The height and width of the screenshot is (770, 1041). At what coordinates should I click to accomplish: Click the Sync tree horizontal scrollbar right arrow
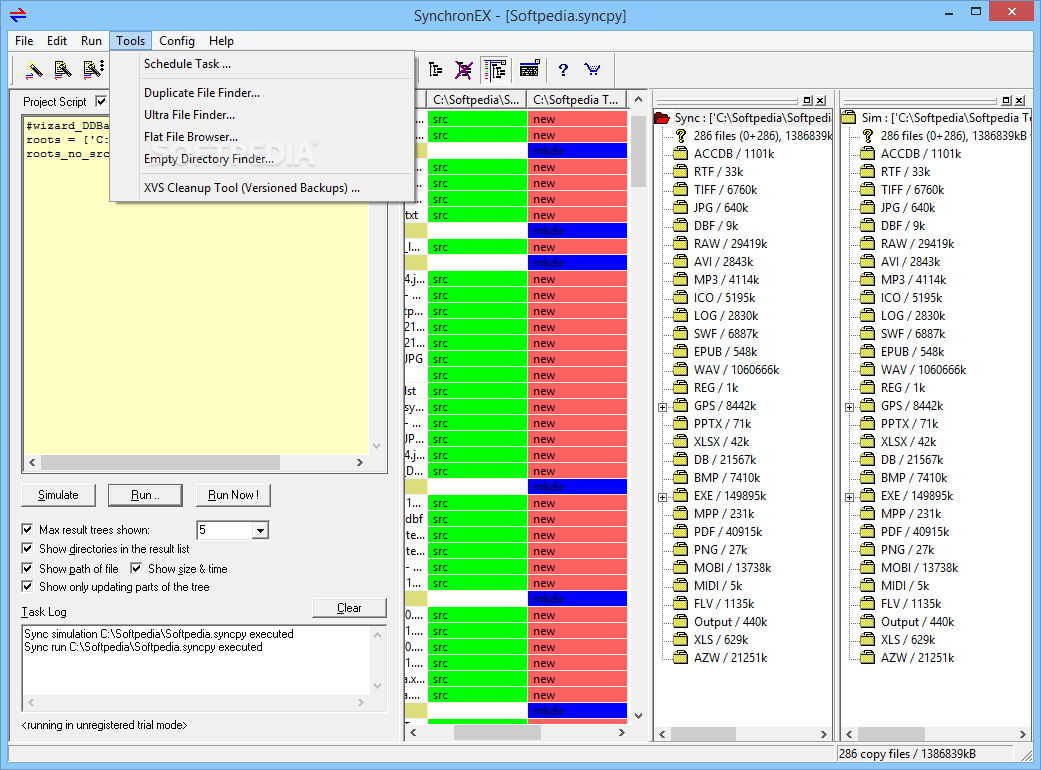point(823,734)
